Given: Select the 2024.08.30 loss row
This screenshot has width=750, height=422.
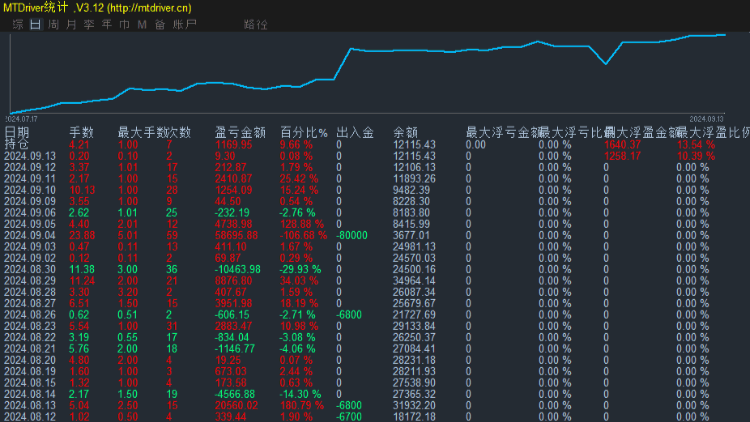Looking at the screenshot, I should (x=29, y=269).
